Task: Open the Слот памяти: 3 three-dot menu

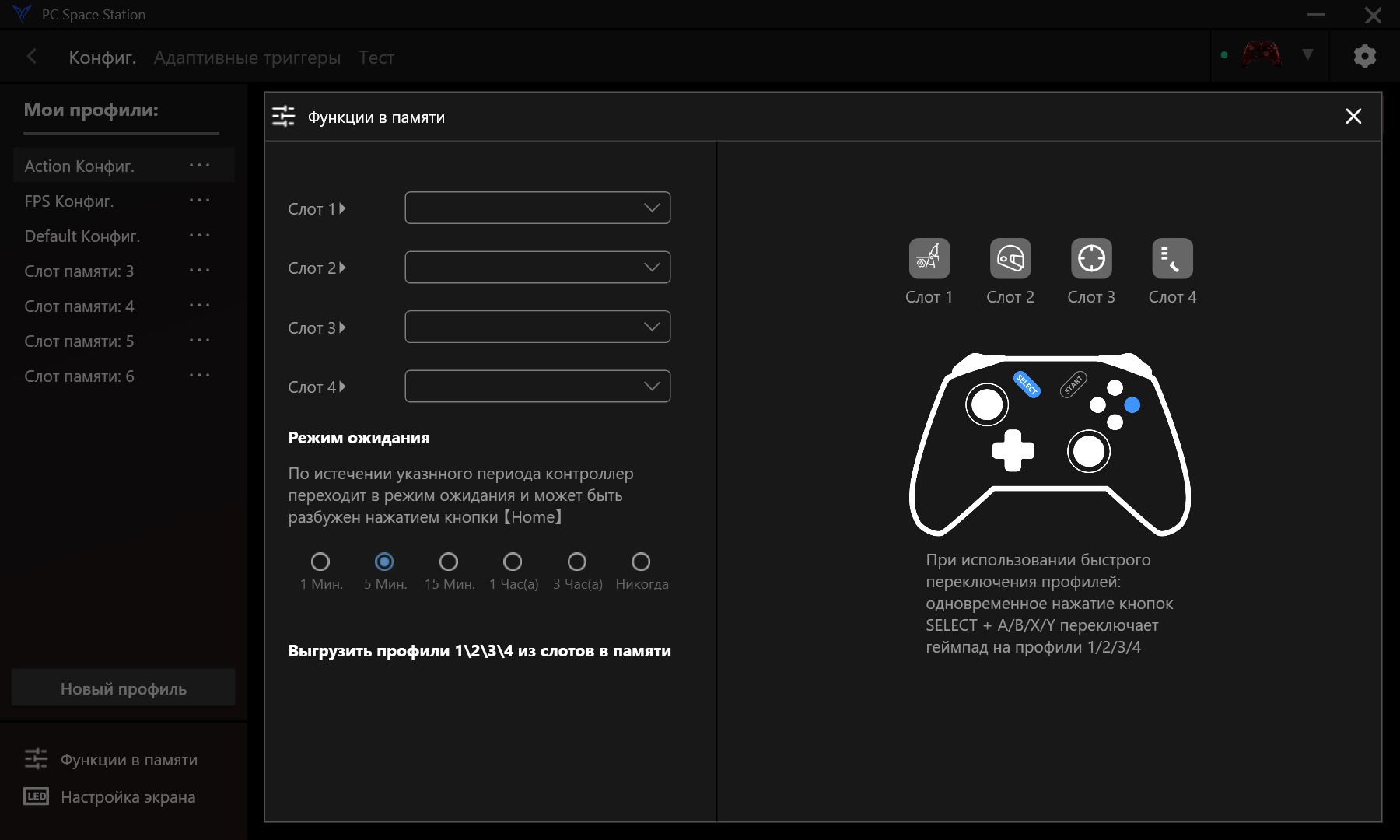Action: [x=200, y=270]
